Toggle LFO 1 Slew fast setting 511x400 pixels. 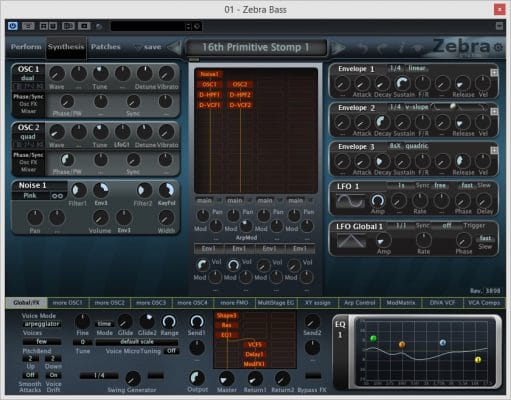(x=467, y=185)
